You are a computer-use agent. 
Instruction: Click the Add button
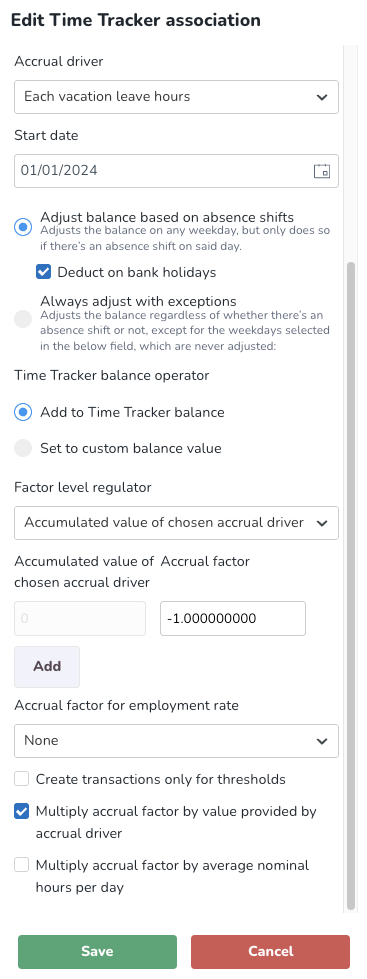click(x=47, y=666)
